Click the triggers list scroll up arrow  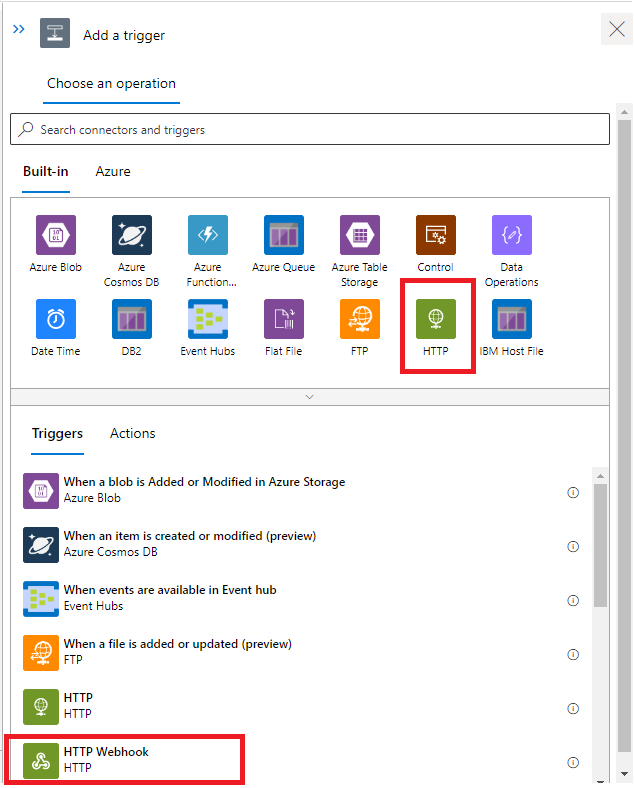pos(600,475)
